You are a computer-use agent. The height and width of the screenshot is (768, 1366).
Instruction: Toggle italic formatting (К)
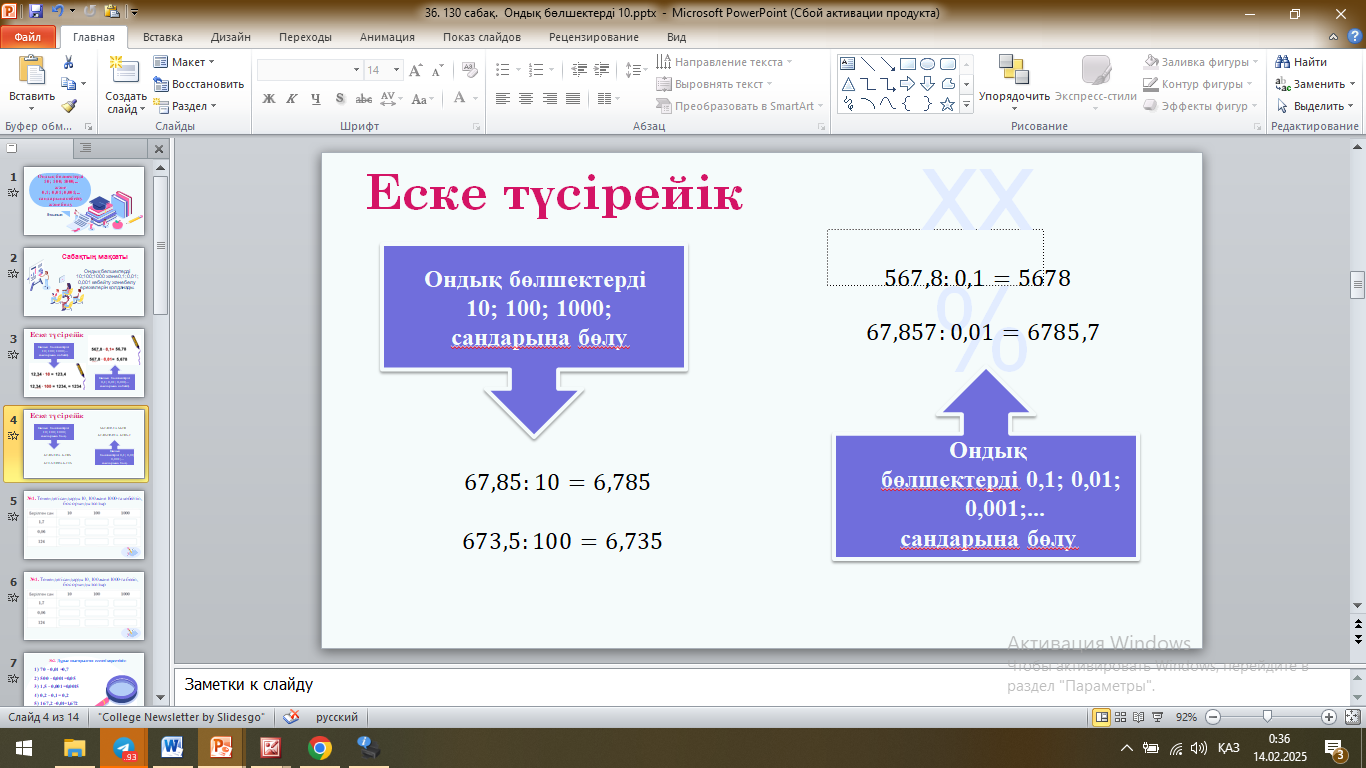pos(292,98)
